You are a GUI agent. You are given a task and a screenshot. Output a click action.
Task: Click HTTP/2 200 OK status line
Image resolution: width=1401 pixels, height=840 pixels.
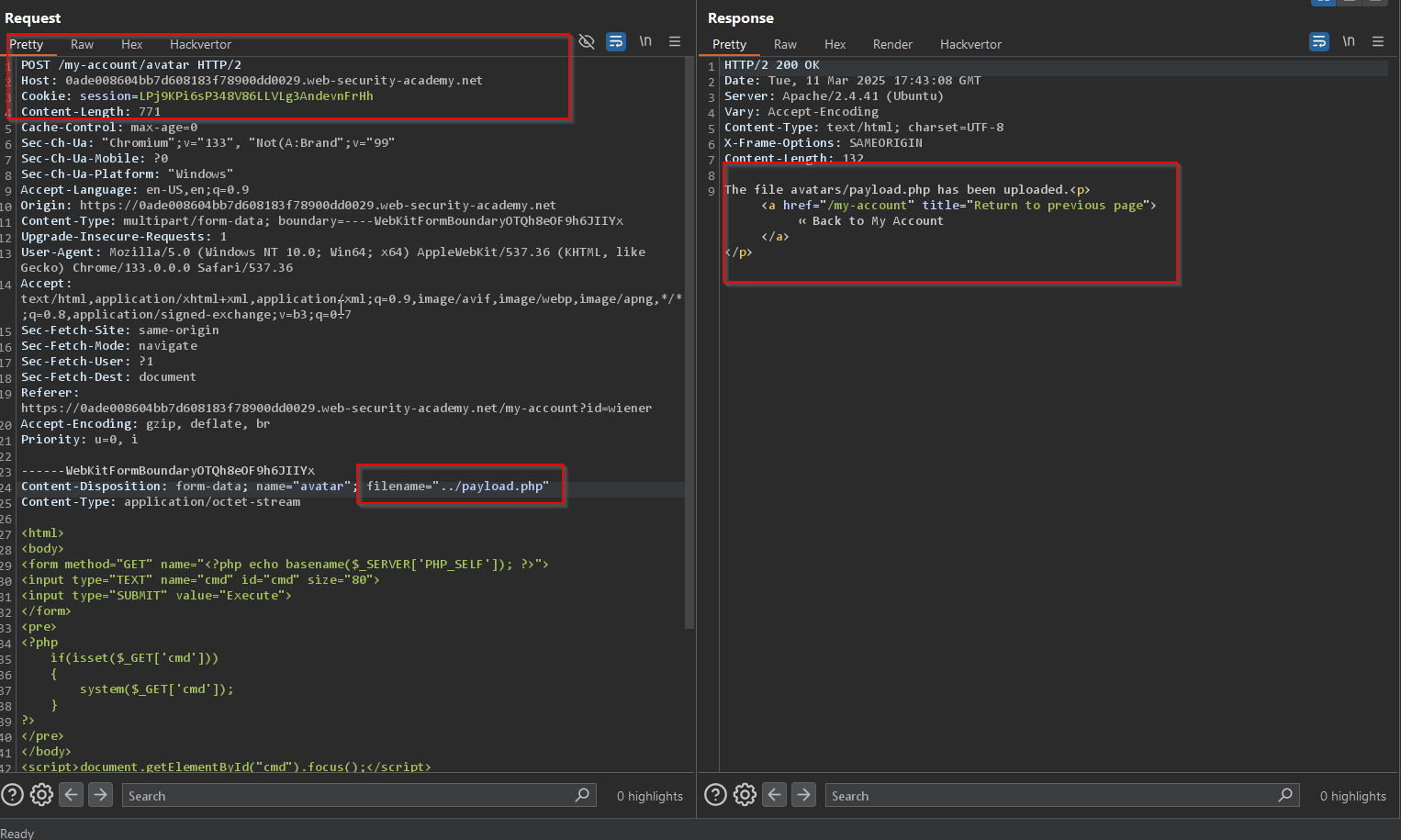(771, 65)
